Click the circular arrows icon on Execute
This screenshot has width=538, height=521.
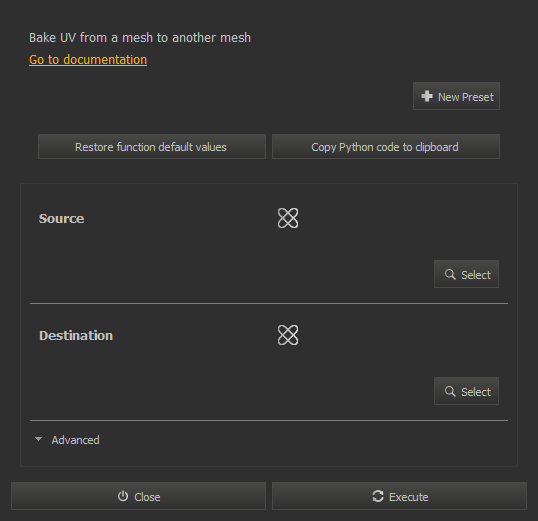click(378, 496)
